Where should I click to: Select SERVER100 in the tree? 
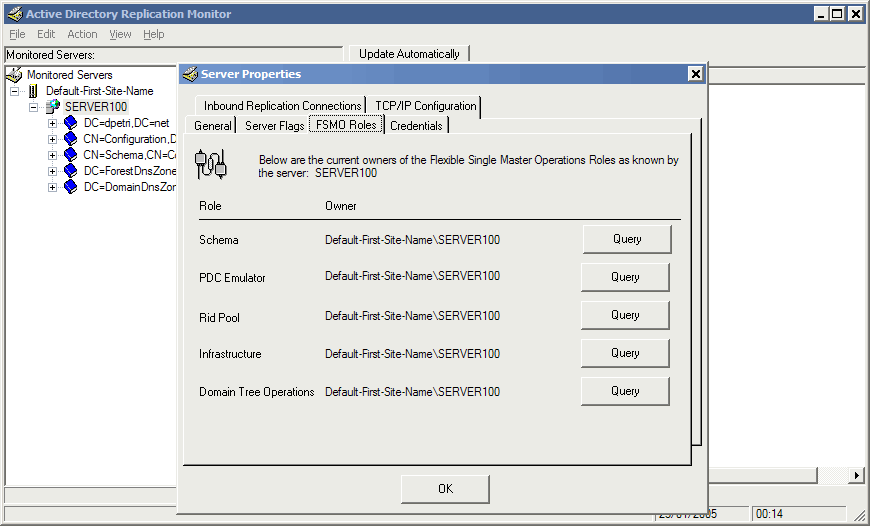[x=96, y=107]
